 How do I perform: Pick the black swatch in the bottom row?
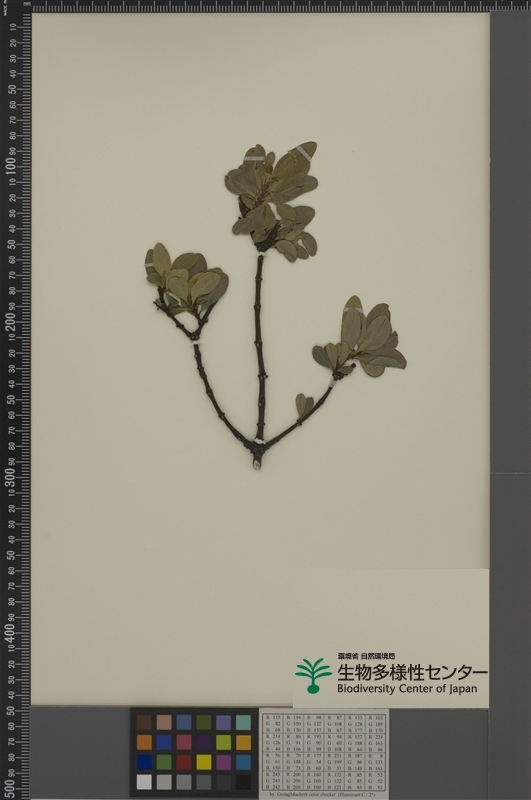(x=243, y=782)
